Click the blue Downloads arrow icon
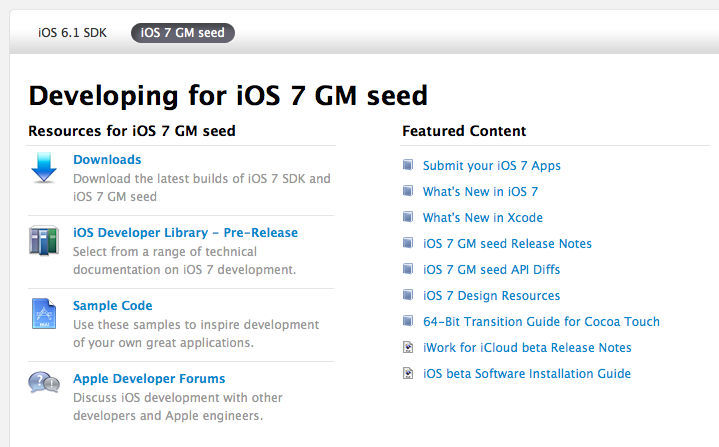The image size is (719, 447). tap(44, 168)
